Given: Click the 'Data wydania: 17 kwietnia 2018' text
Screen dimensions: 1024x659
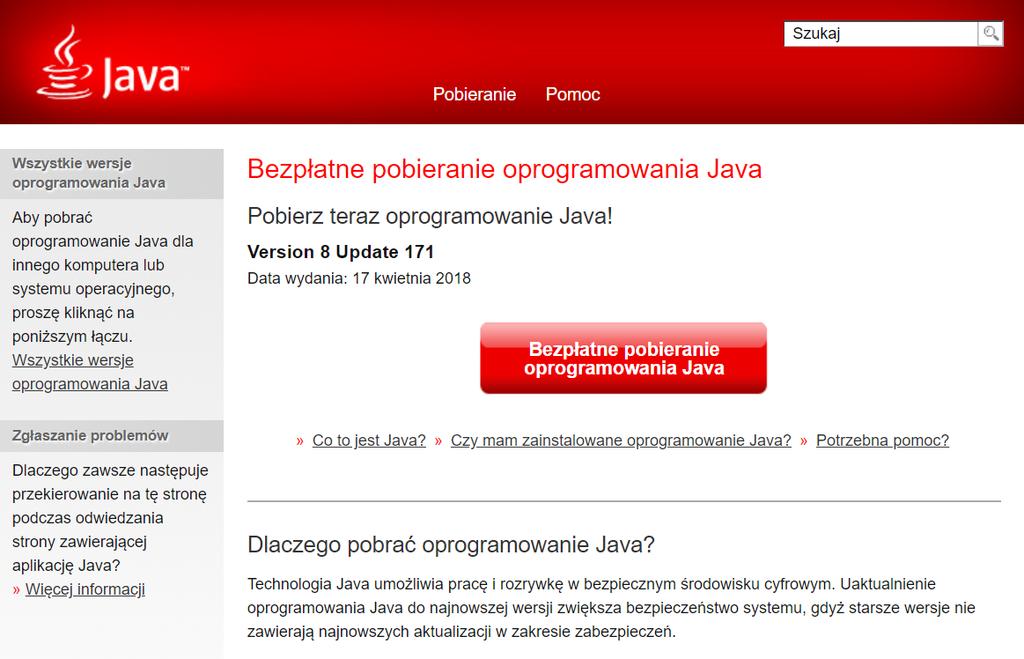Looking at the screenshot, I should [x=359, y=278].
